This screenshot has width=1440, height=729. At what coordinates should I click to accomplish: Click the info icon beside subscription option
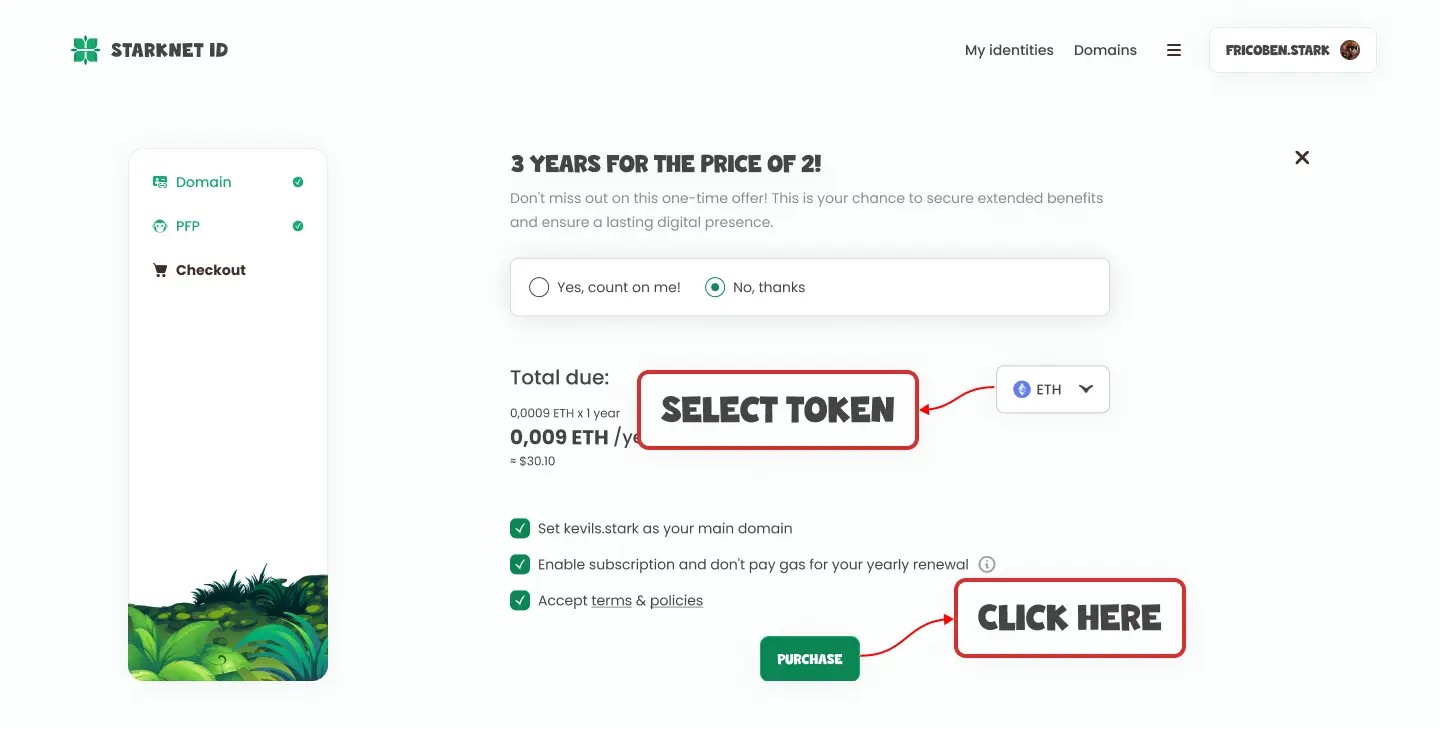point(987,564)
